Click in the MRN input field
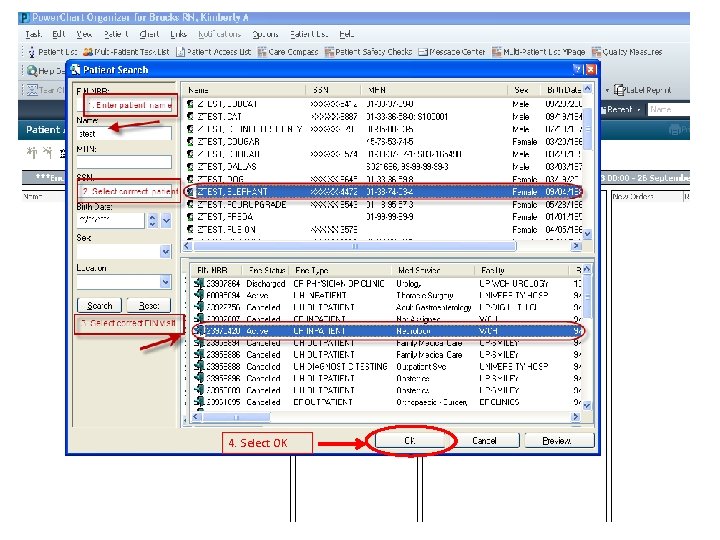This screenshot has height=540, width=720. [124, 162]
